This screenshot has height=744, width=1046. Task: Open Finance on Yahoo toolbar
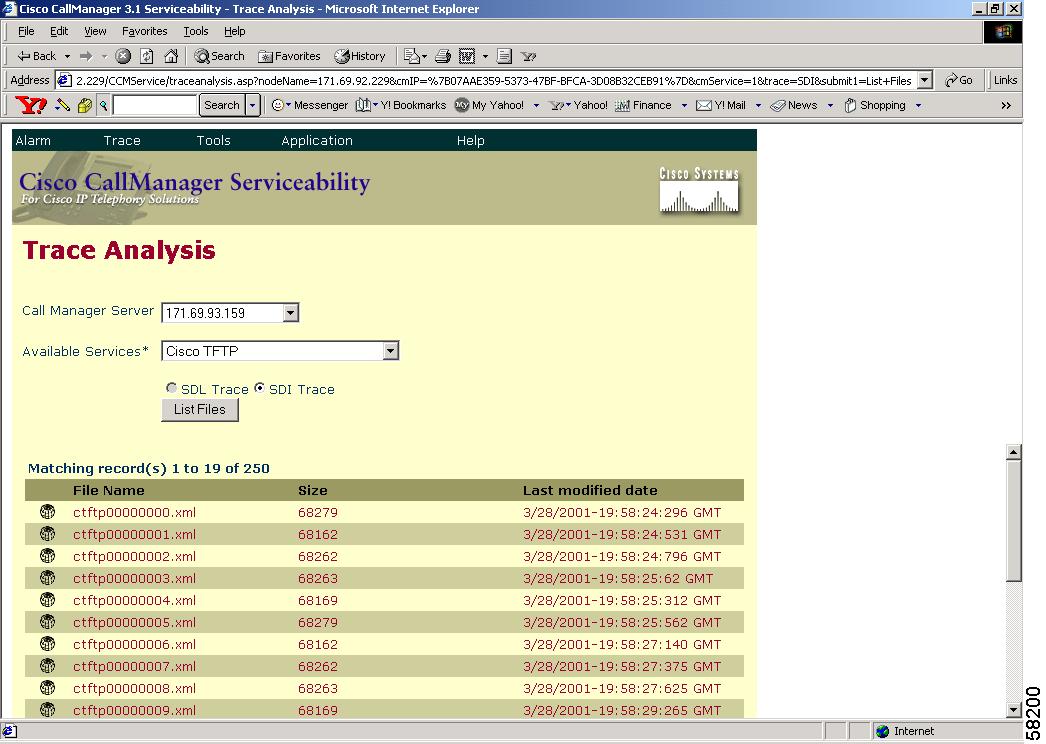coord(643,105)
